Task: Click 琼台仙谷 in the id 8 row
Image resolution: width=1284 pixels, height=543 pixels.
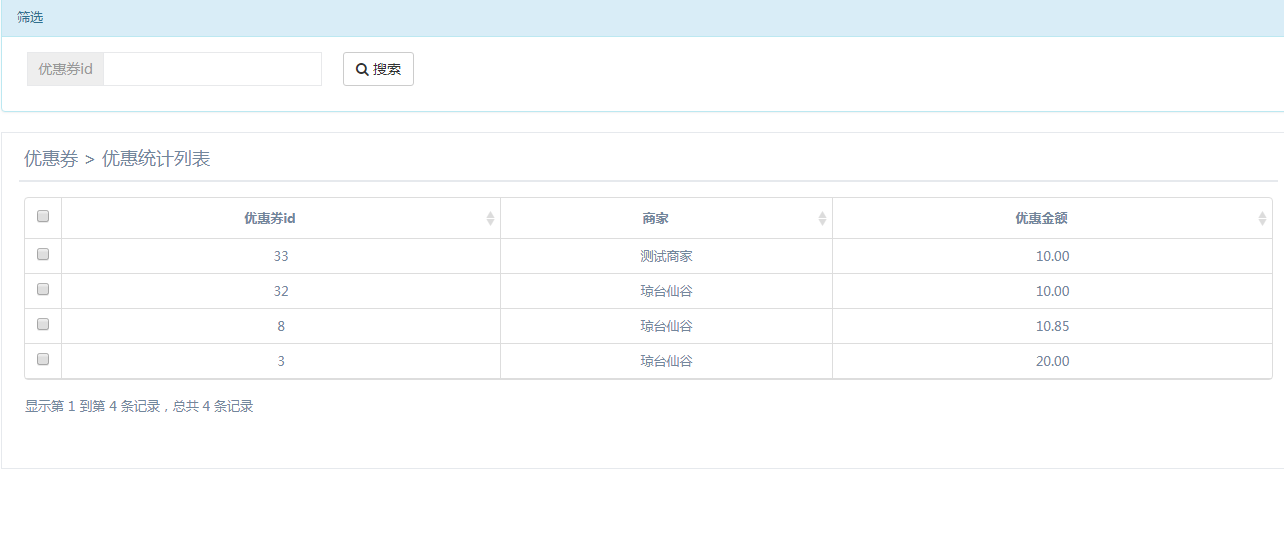Action: coord(666,326)
